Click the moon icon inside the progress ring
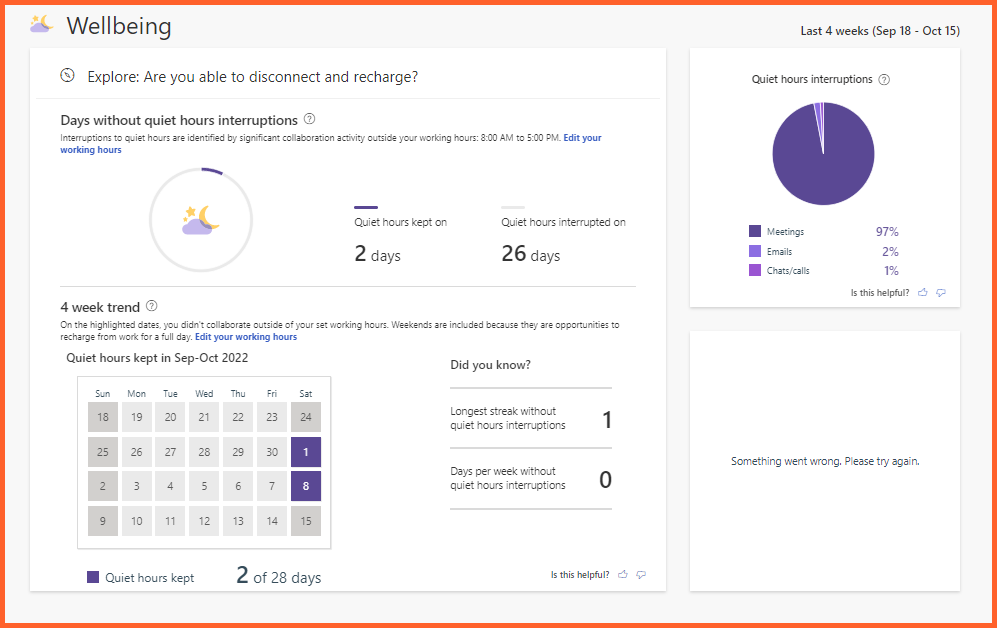997x628 pixels. pos(201,220)
